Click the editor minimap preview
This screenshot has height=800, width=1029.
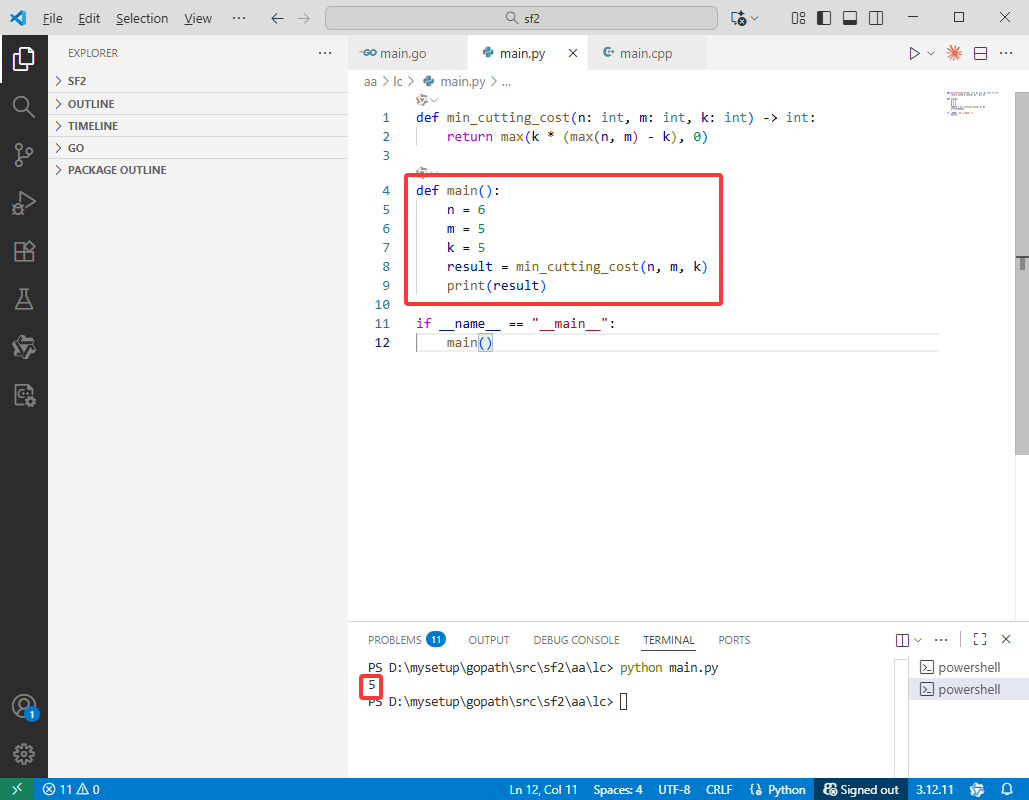click(x=975, y=104)
